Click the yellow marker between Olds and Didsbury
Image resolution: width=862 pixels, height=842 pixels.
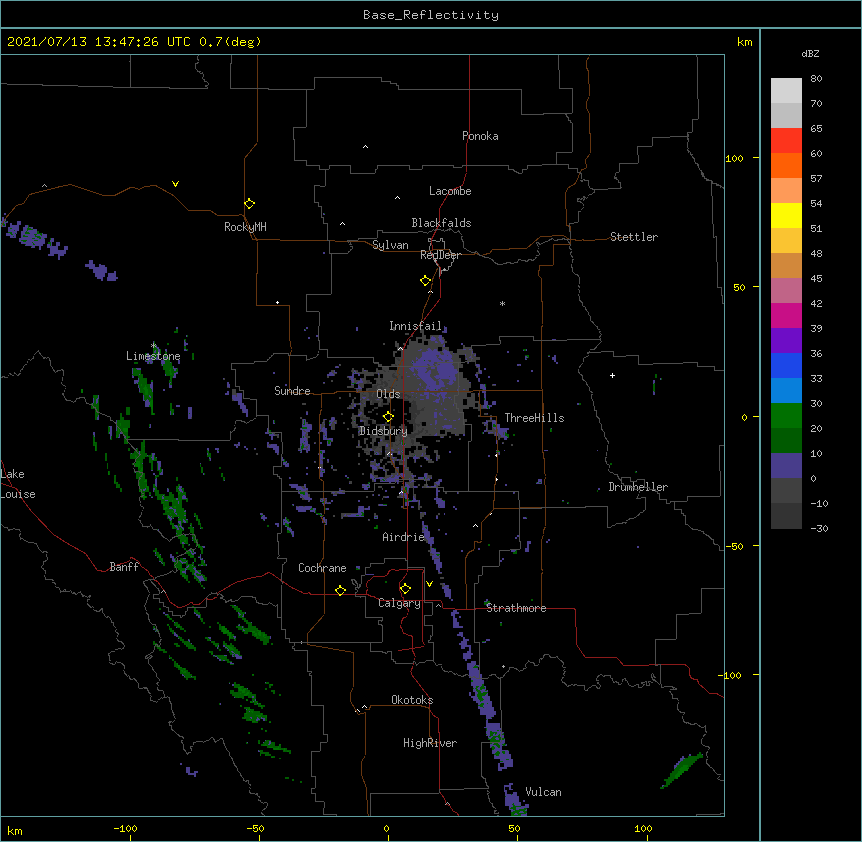pos(388,416)
